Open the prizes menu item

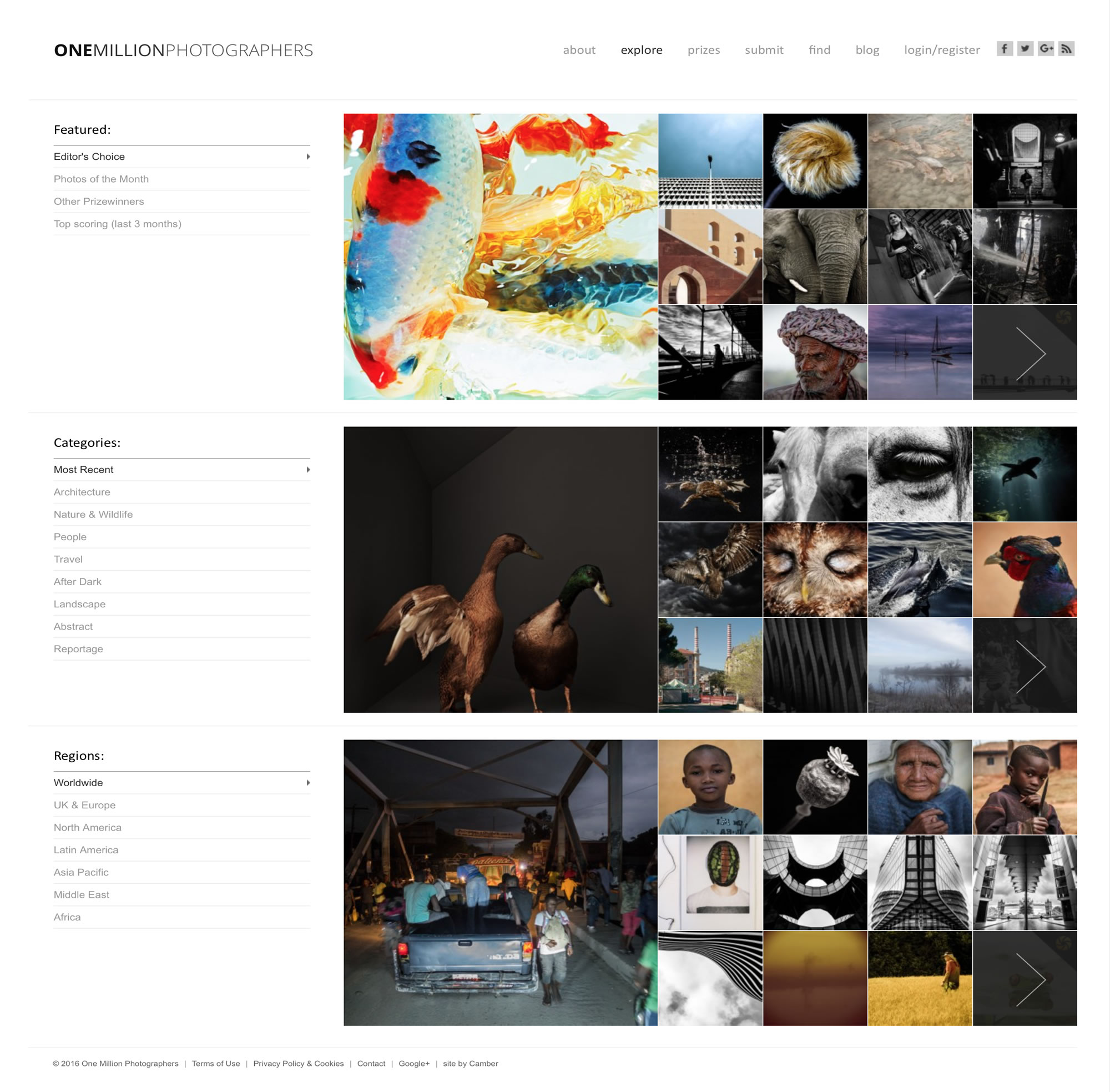704,50
